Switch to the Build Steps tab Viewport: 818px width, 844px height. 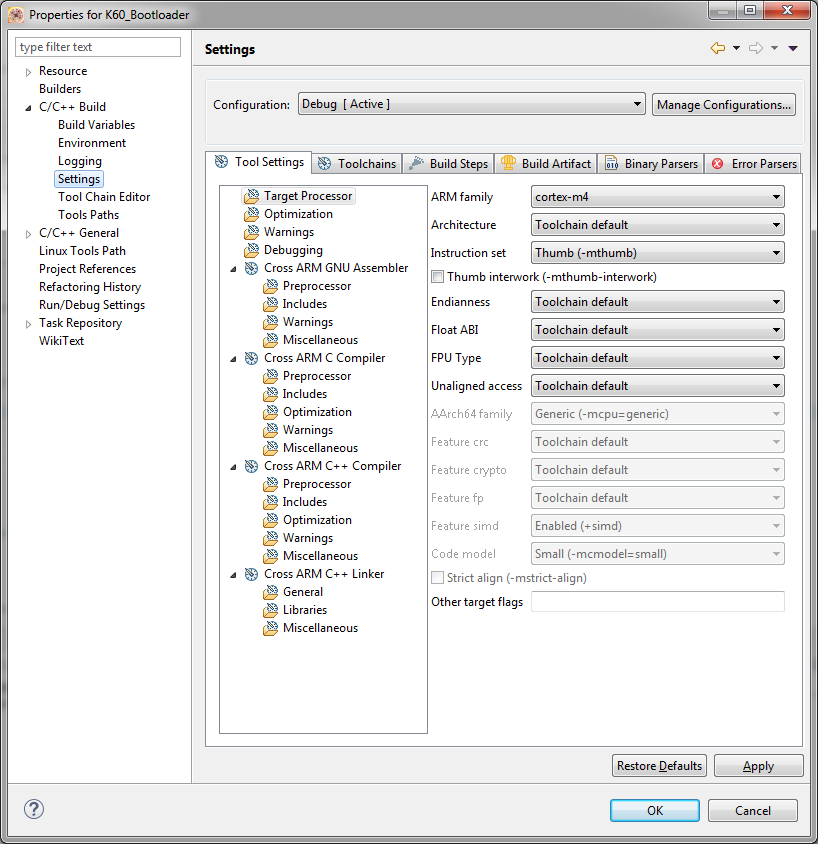click(448, 164)
